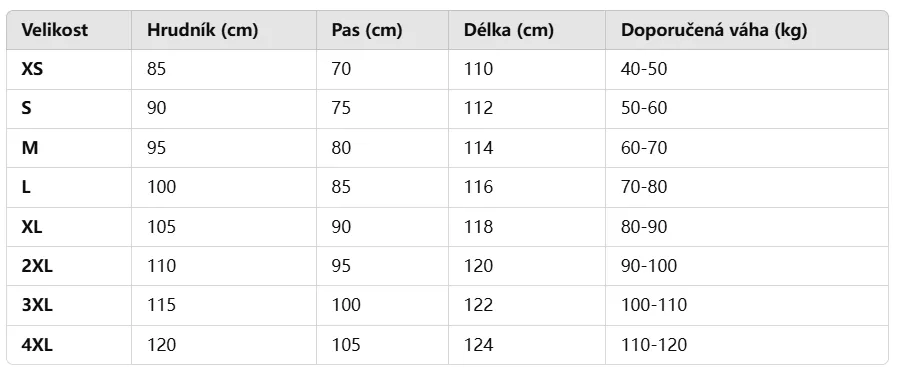898x370 pixels.
Task: Click the Hrudník (cm) column header
Action: tap(203, 30)
